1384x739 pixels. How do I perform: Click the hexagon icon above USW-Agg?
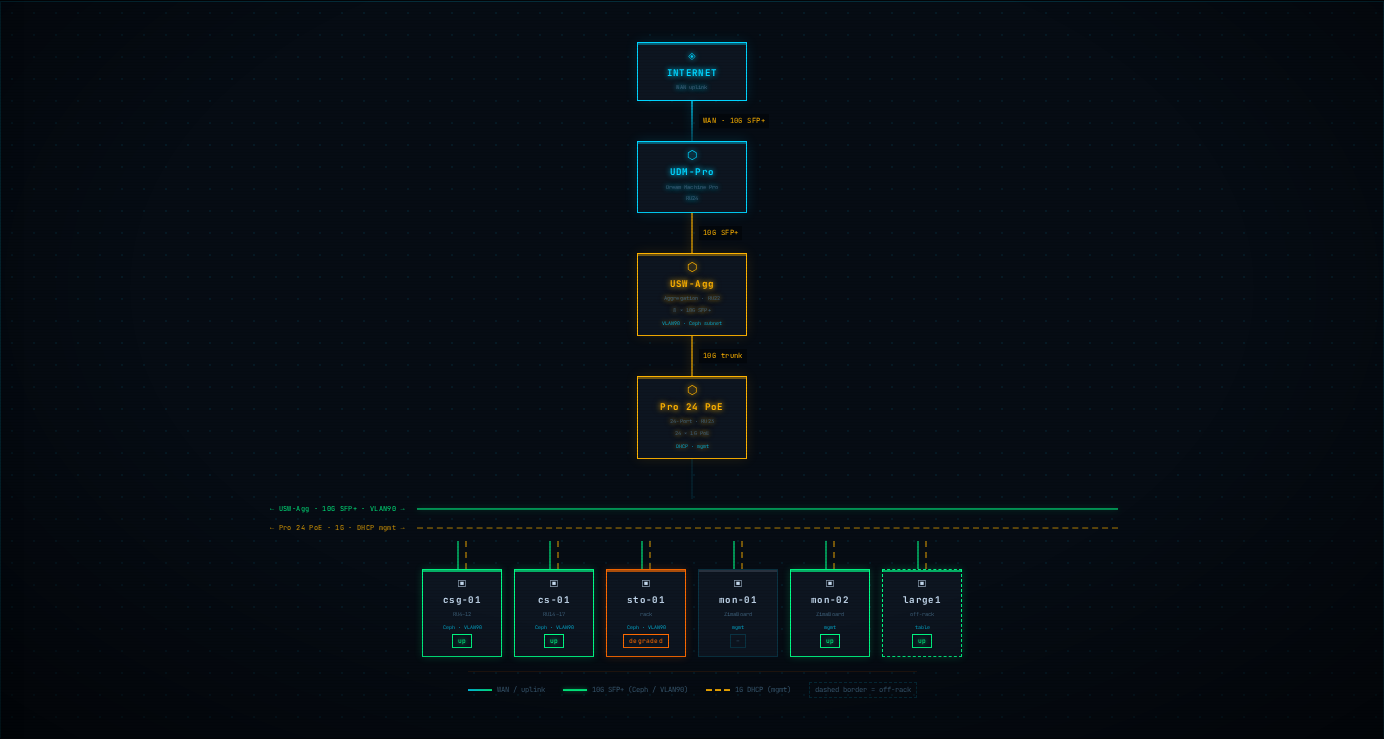(x=692, y=267)
